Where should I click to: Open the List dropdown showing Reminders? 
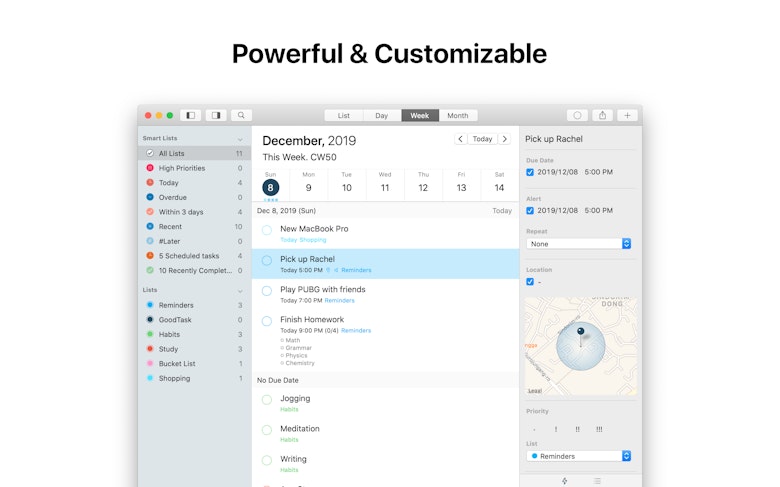coord(578,456)
